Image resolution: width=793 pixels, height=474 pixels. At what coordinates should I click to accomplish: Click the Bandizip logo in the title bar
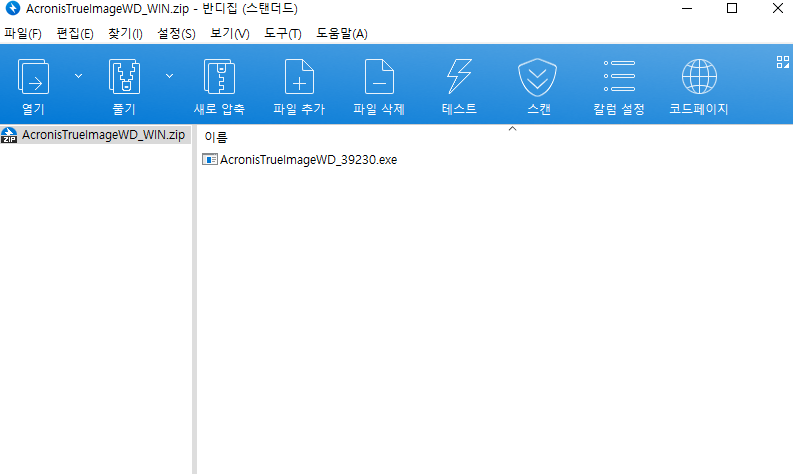tap(13, 8)
